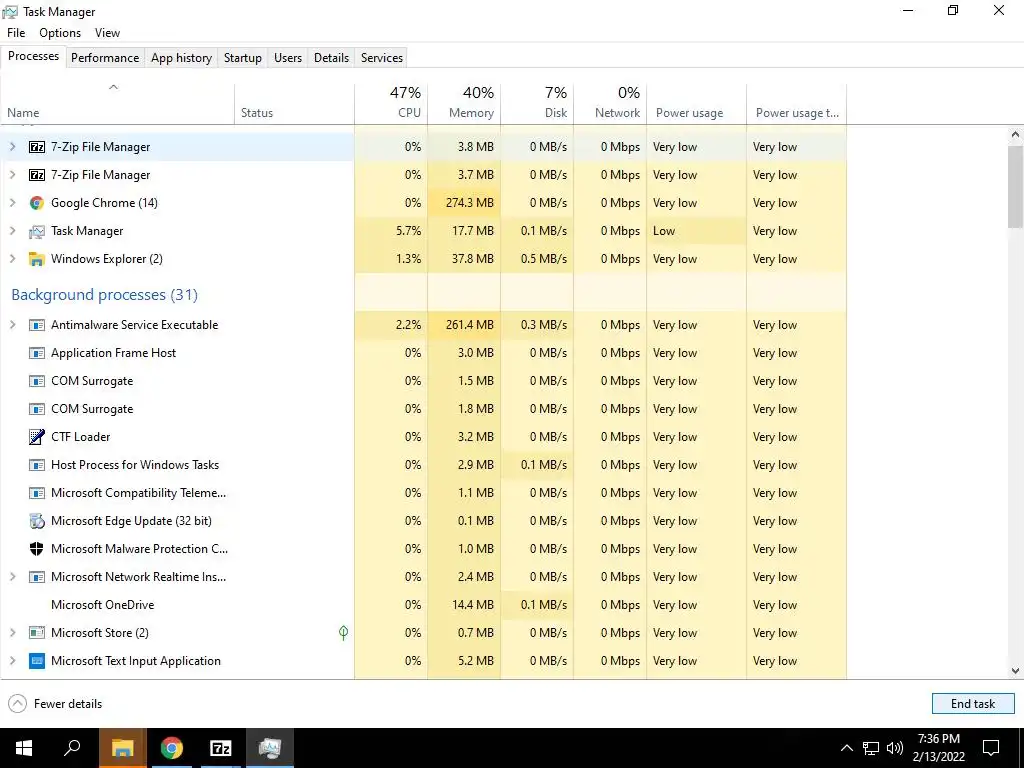This screenshot has width=1024, height=768.
Task: Switch to the Startup tab
Action: [x=243, y=57]
